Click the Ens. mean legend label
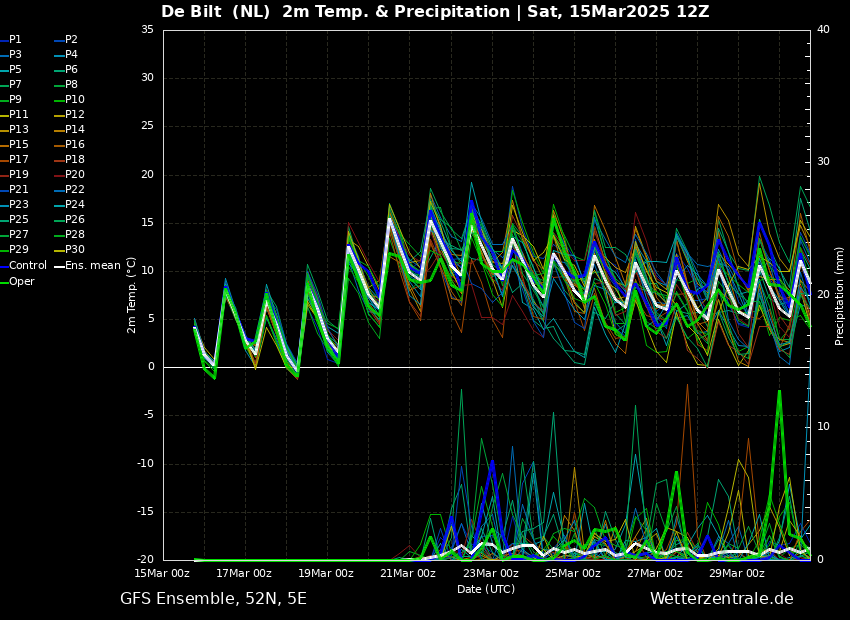Viewport: 850px width, 620px height. (92, 266)
